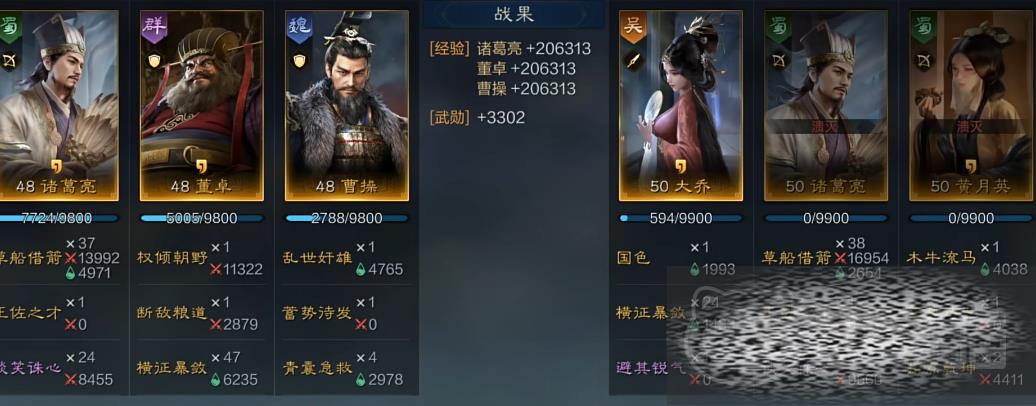Click the 国色 skill under 大乔
Image resolution: width=1036 pixels, height=406 pixels.
point(633,257)
